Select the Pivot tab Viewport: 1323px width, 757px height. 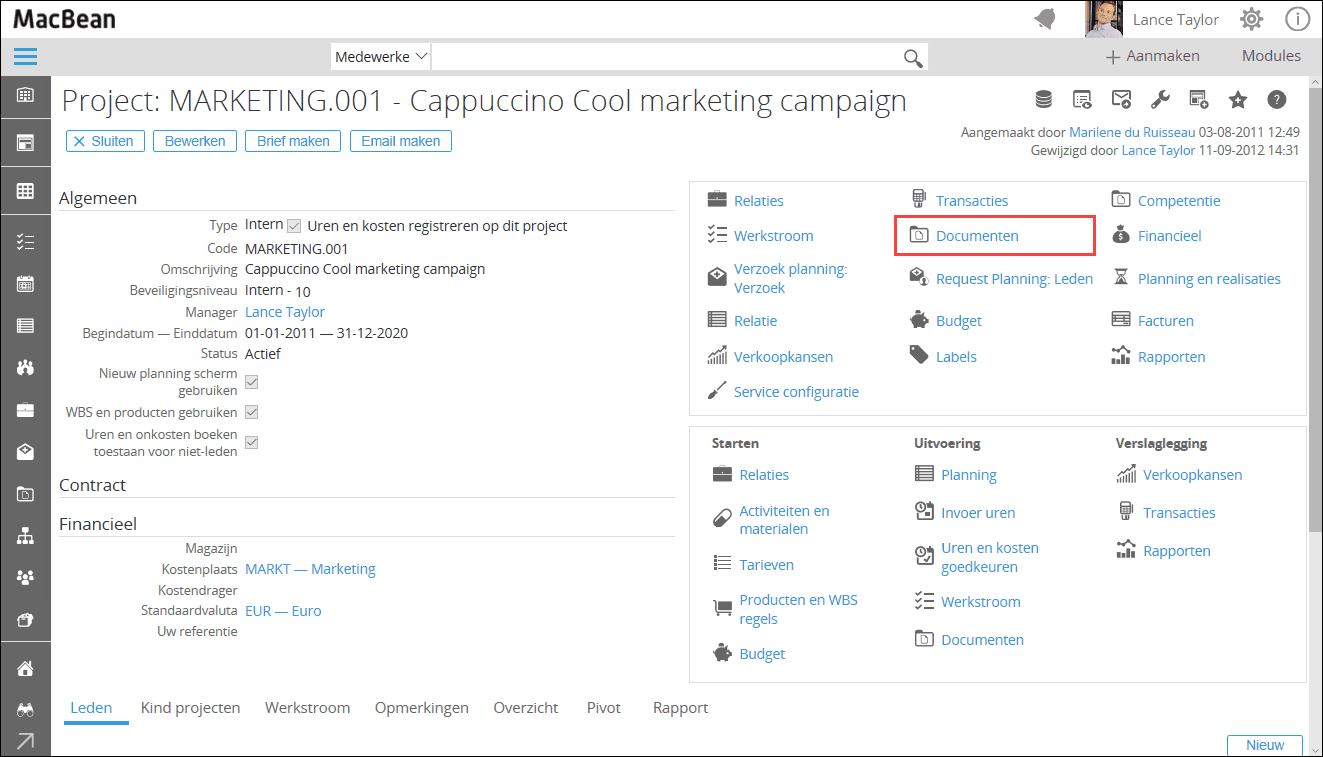point(603,708)
